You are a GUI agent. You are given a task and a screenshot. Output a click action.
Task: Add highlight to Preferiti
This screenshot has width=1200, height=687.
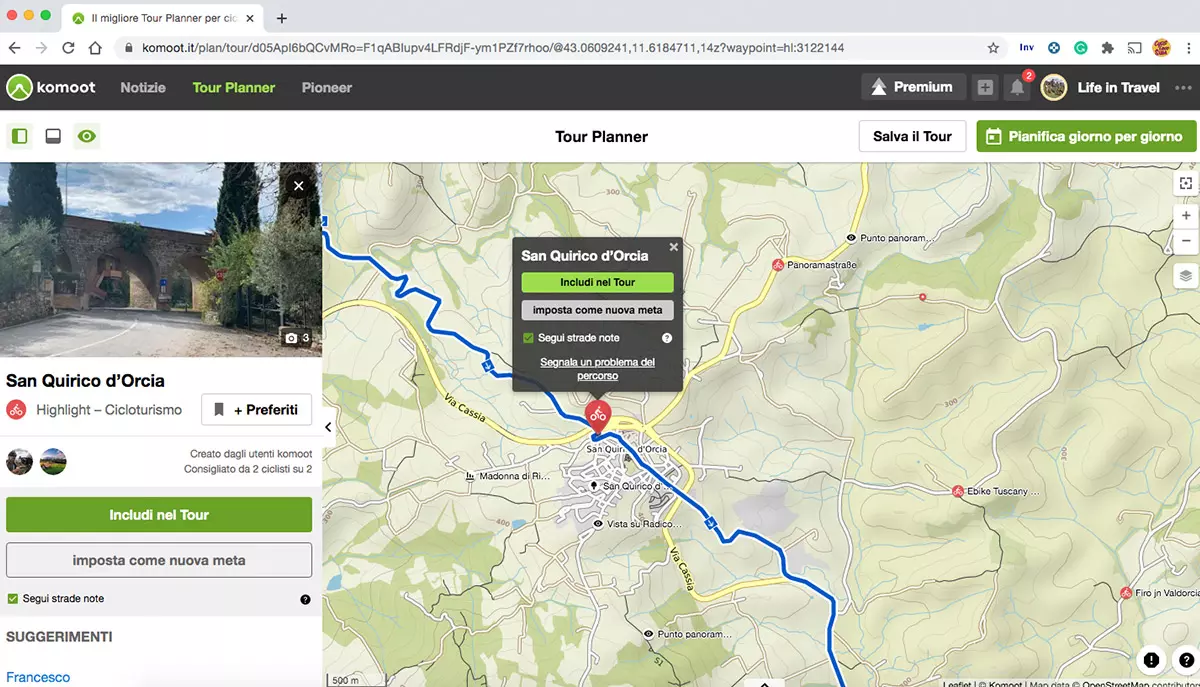click(x=257, y=410)
